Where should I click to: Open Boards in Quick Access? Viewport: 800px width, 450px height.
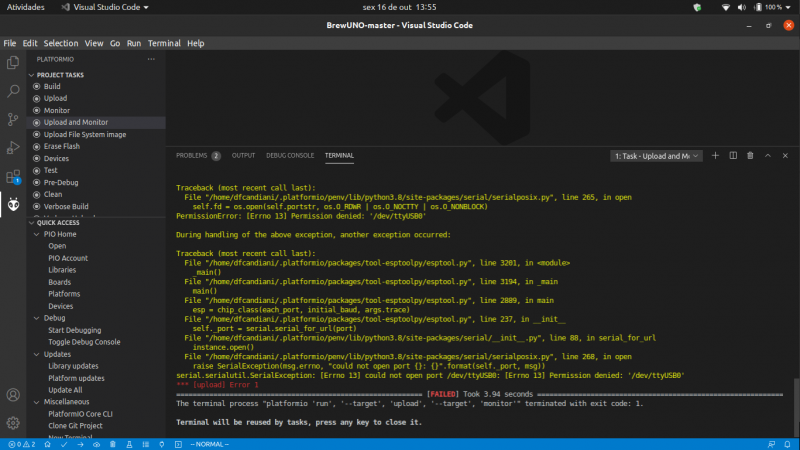(60, 282)
